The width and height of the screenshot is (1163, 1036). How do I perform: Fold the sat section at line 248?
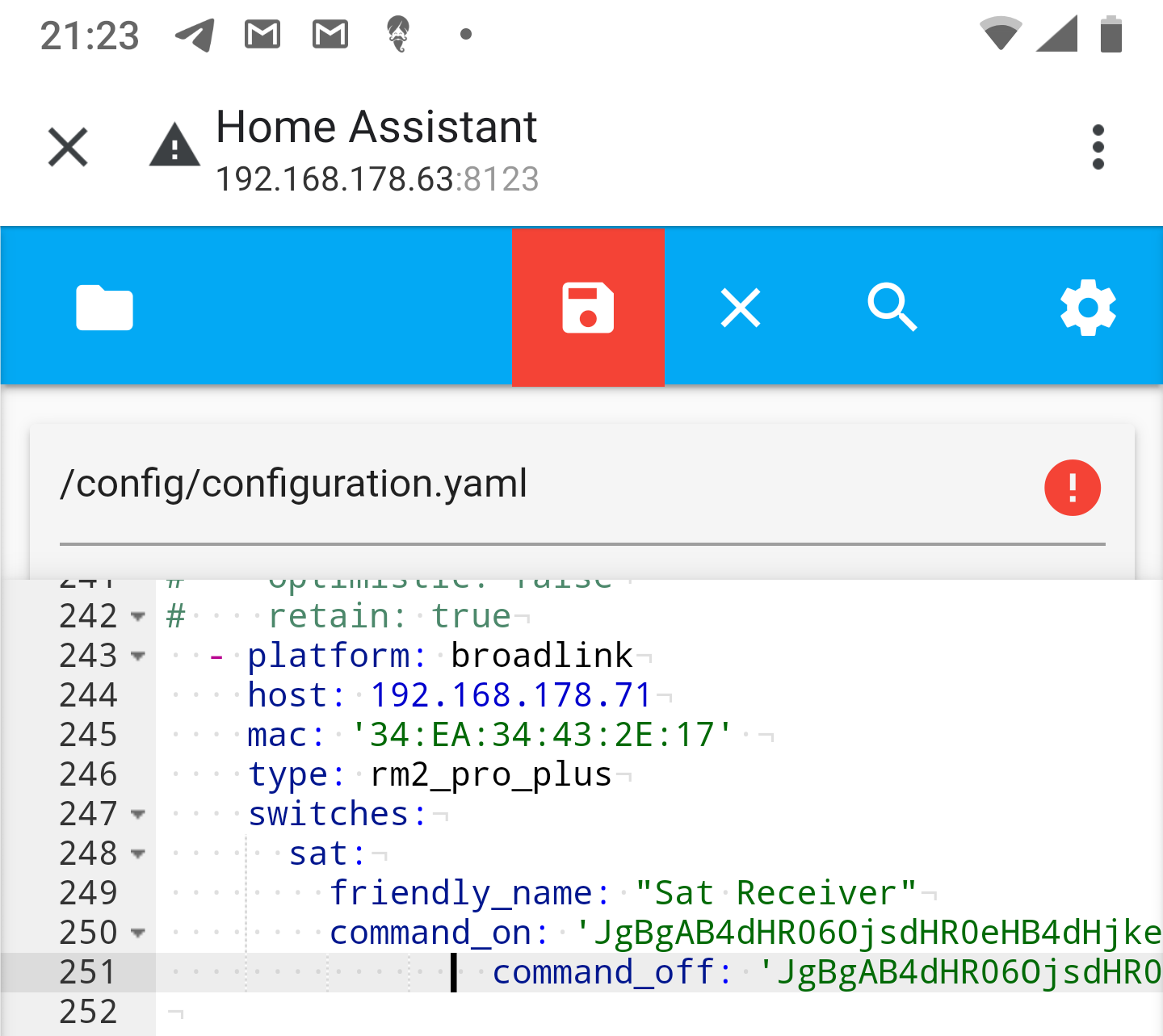click(x=138, y=854)
